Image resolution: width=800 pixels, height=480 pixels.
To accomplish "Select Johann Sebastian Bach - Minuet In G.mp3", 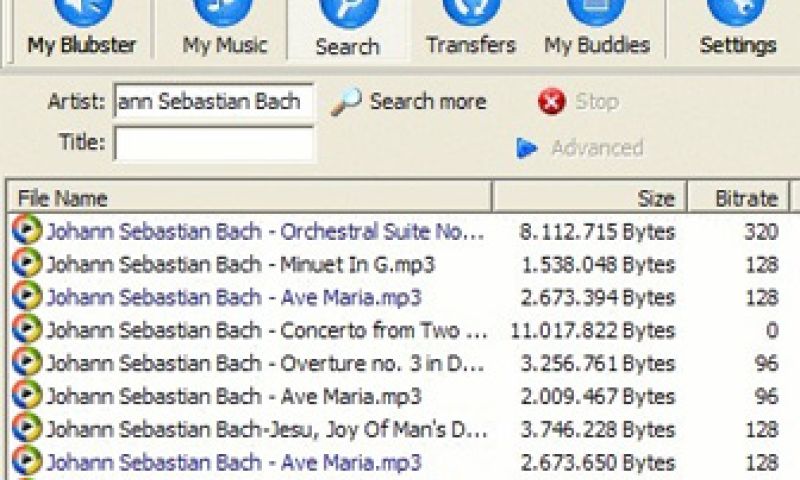I will coord(240,264).
